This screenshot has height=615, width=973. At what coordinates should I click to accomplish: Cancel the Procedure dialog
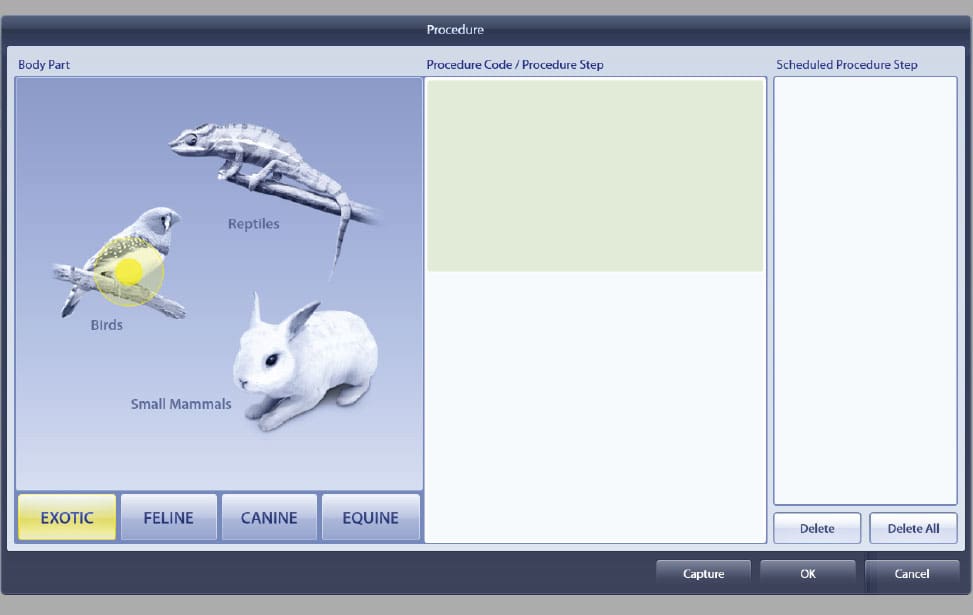[x=912, y=573]
